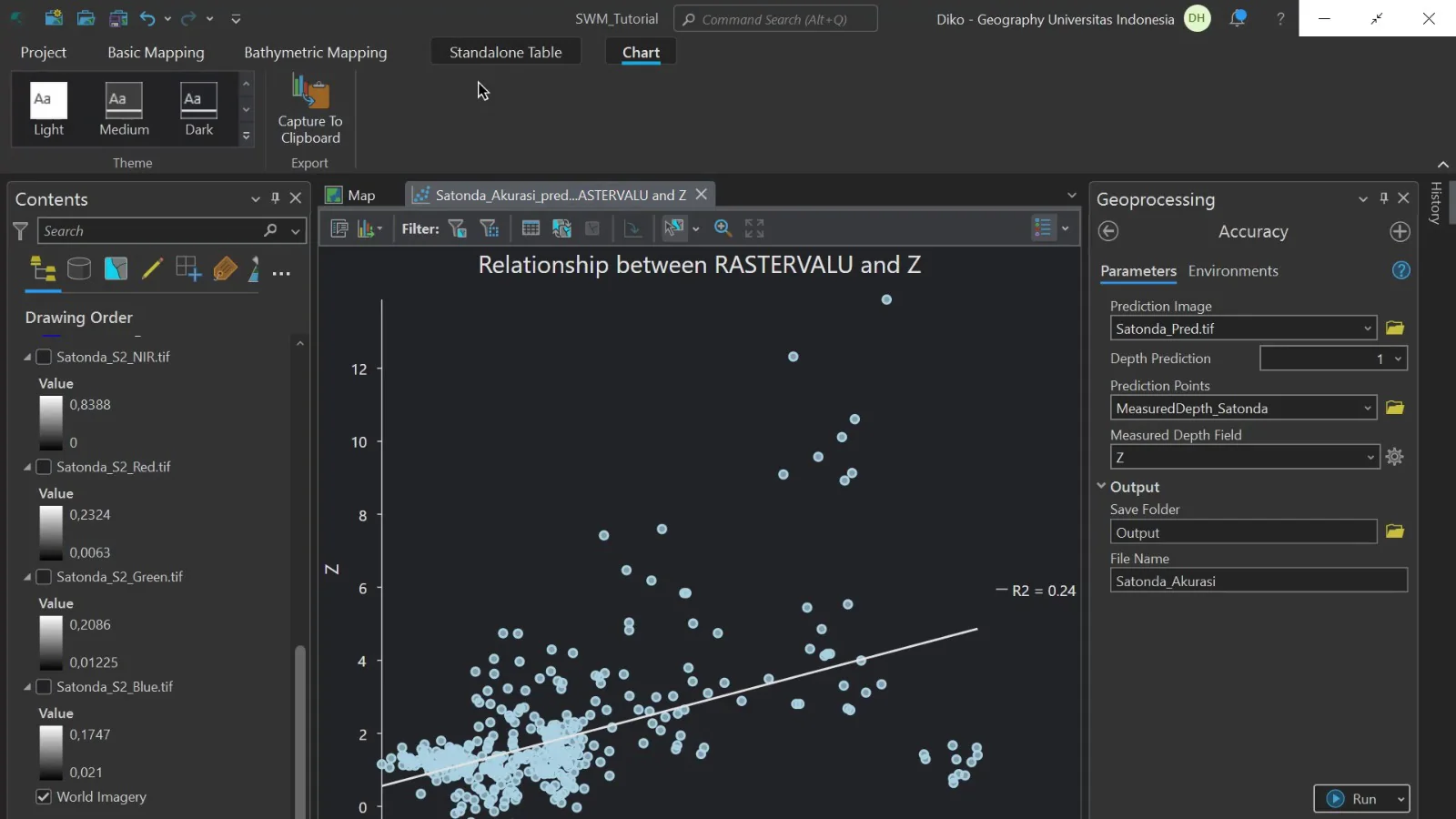Select List By Editing pencil icon
Image resolution: width=1456 pixels, height=819 pixels.
click(152, 268)
